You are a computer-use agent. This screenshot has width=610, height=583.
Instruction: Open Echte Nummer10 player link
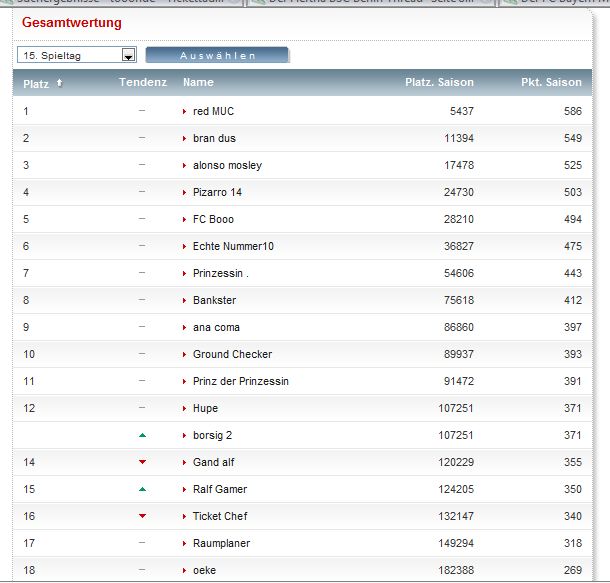[x=233, y=247]
